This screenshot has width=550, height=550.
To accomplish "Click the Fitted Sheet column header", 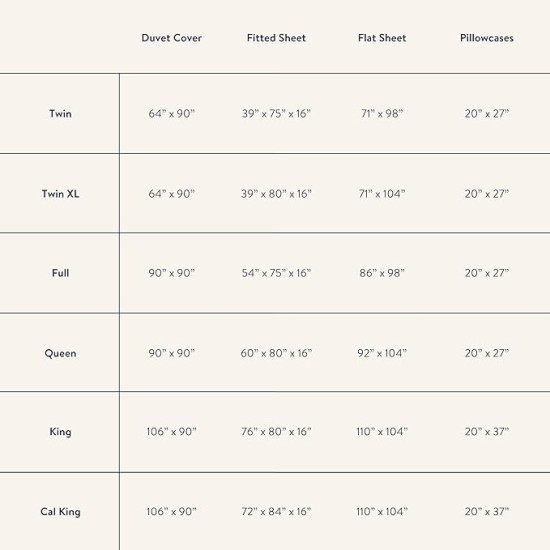I will point(276,38).
